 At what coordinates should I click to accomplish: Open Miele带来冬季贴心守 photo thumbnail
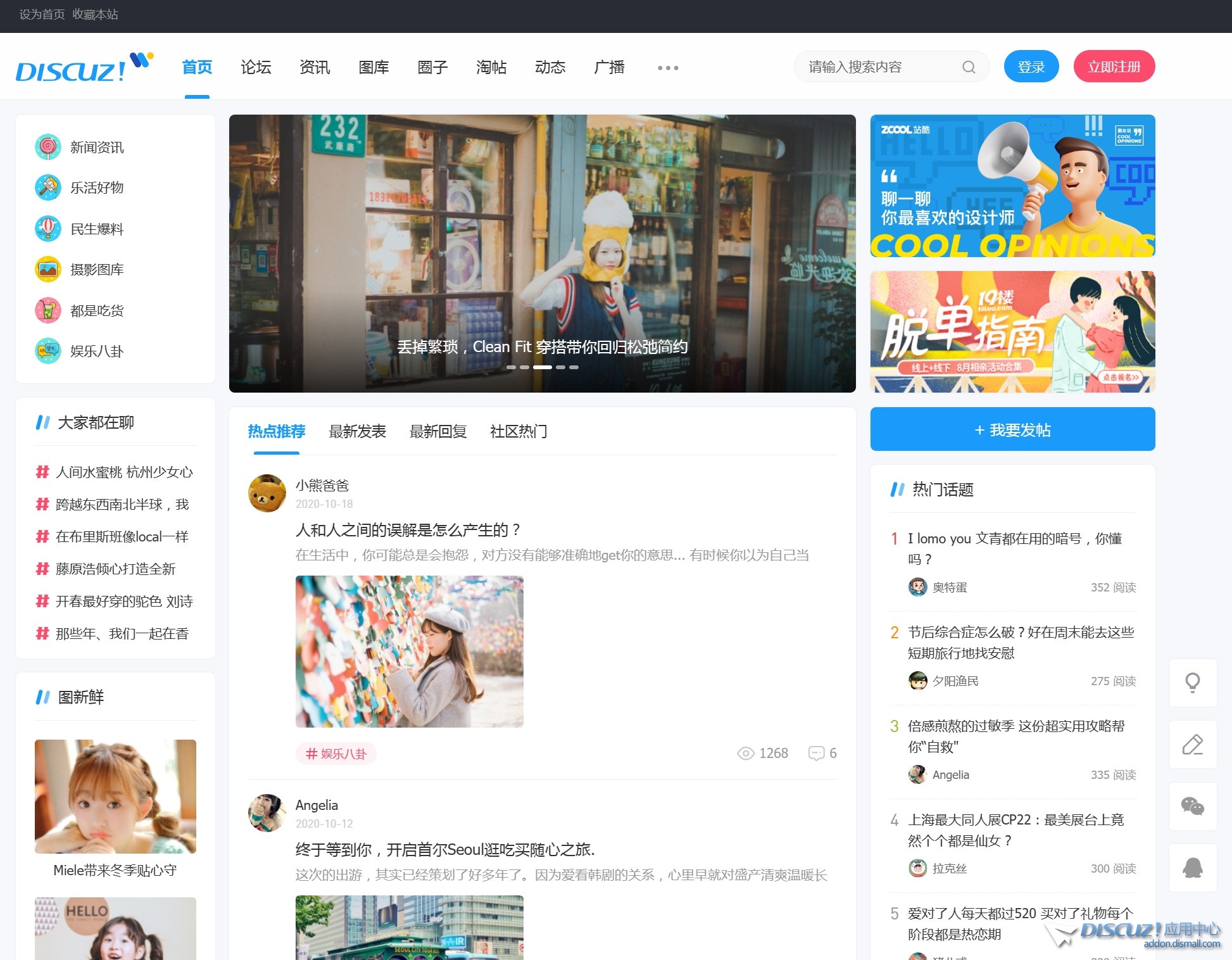[x=115, y=797]
